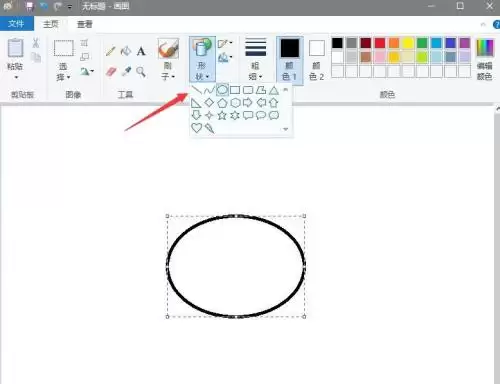The height and width of the screenshot is (384, 500).
Task: Select the Fill with color bucket tool
Action: [x=126, y=51]
